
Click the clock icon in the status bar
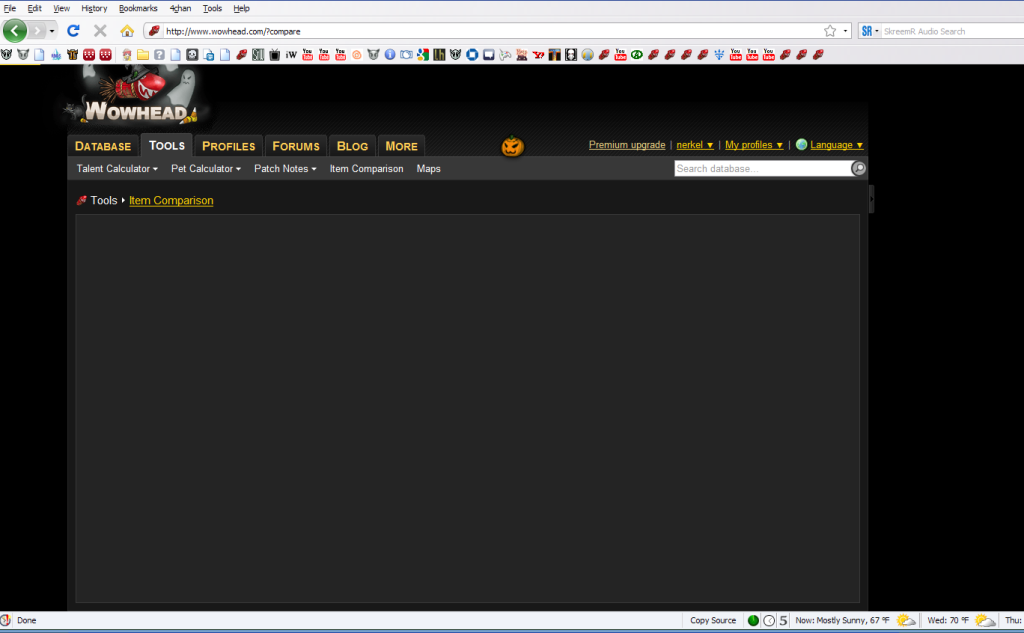click(769, 621)
